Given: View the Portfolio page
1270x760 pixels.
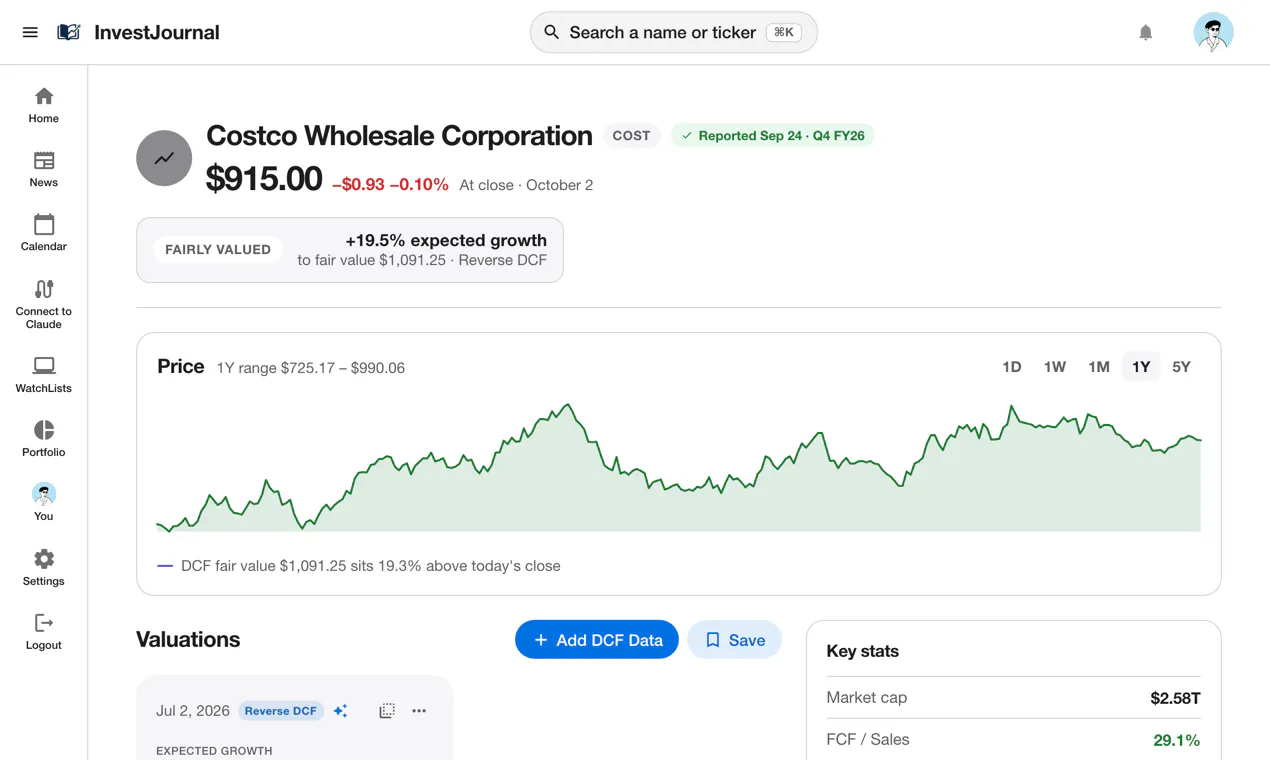Looking at the screenshot, I should point(44,439).
